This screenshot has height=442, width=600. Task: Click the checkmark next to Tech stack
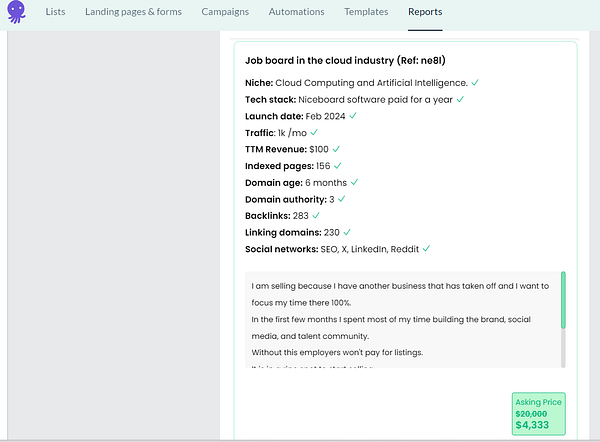[x=460, y=99]
